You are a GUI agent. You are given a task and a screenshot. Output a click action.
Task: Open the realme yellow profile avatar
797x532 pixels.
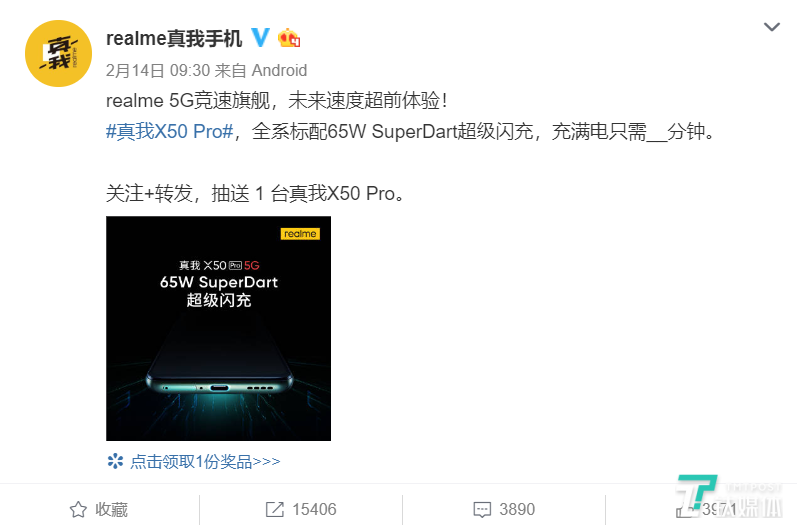pos(58,53)
